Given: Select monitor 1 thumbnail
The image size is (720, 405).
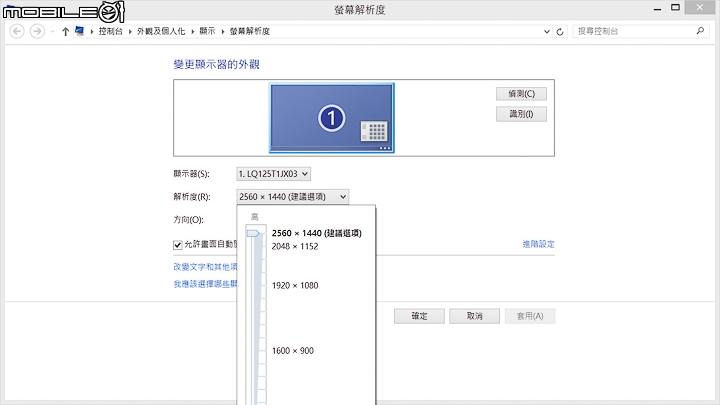Looking at the screenshot, I should pos(332,118).
